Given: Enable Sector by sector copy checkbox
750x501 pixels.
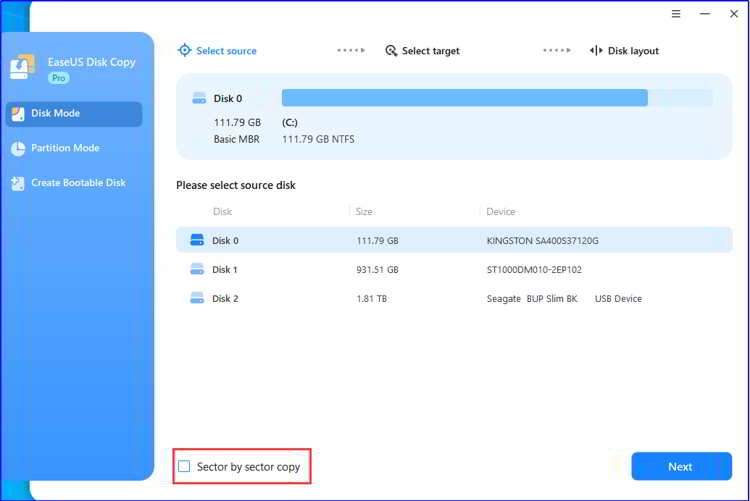Looking at the screenshot, I should [x=184, y=466].
